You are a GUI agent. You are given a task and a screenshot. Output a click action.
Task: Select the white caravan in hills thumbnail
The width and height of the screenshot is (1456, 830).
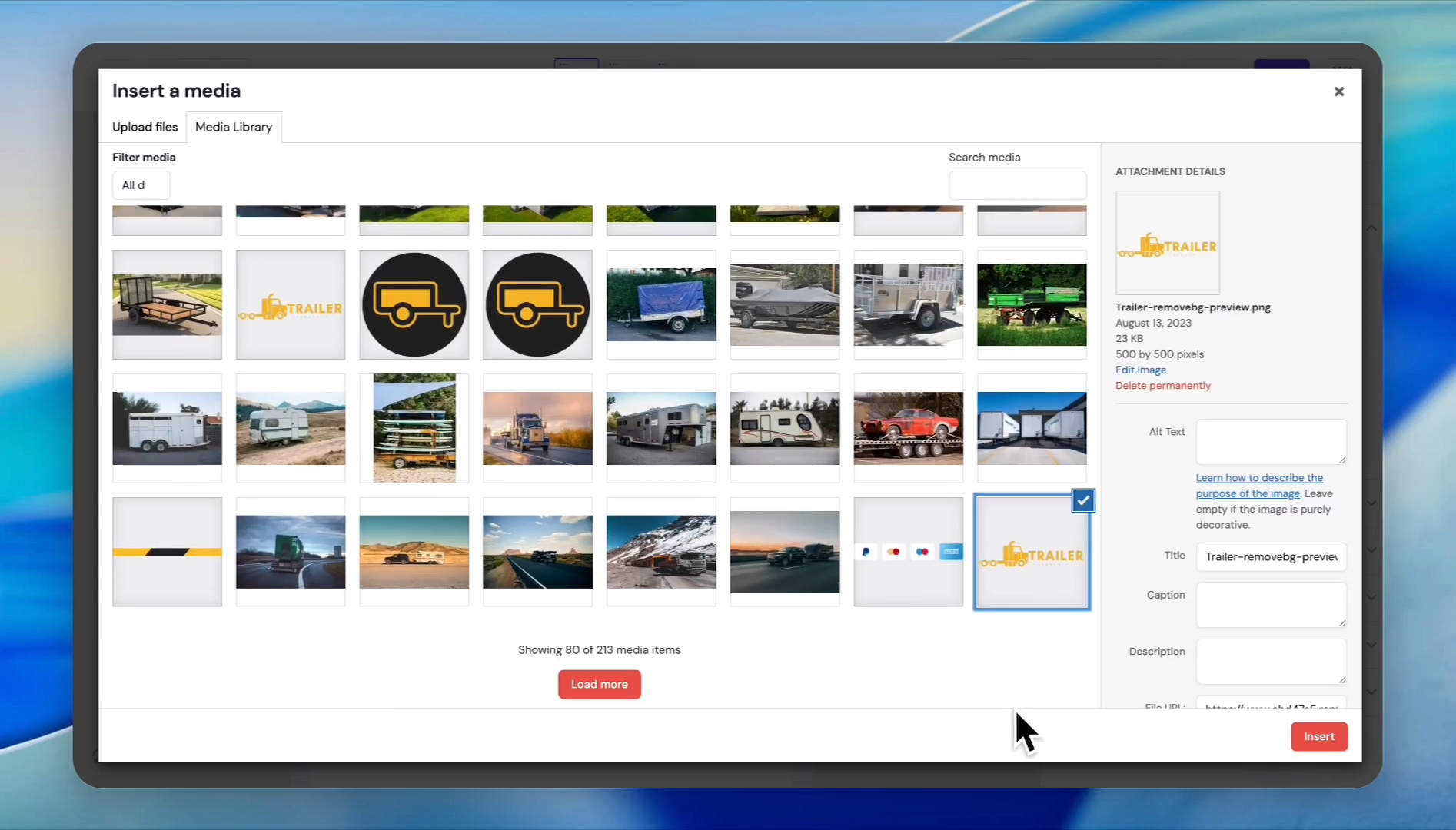[x=291, y=428]
